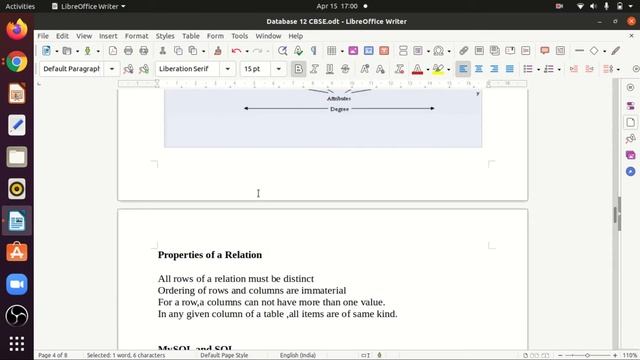Image resolution: width=640 pixels, height=360 pixels.
Task: Open the line spacing dropdown arrow
Action: click(x=618, y=69)
